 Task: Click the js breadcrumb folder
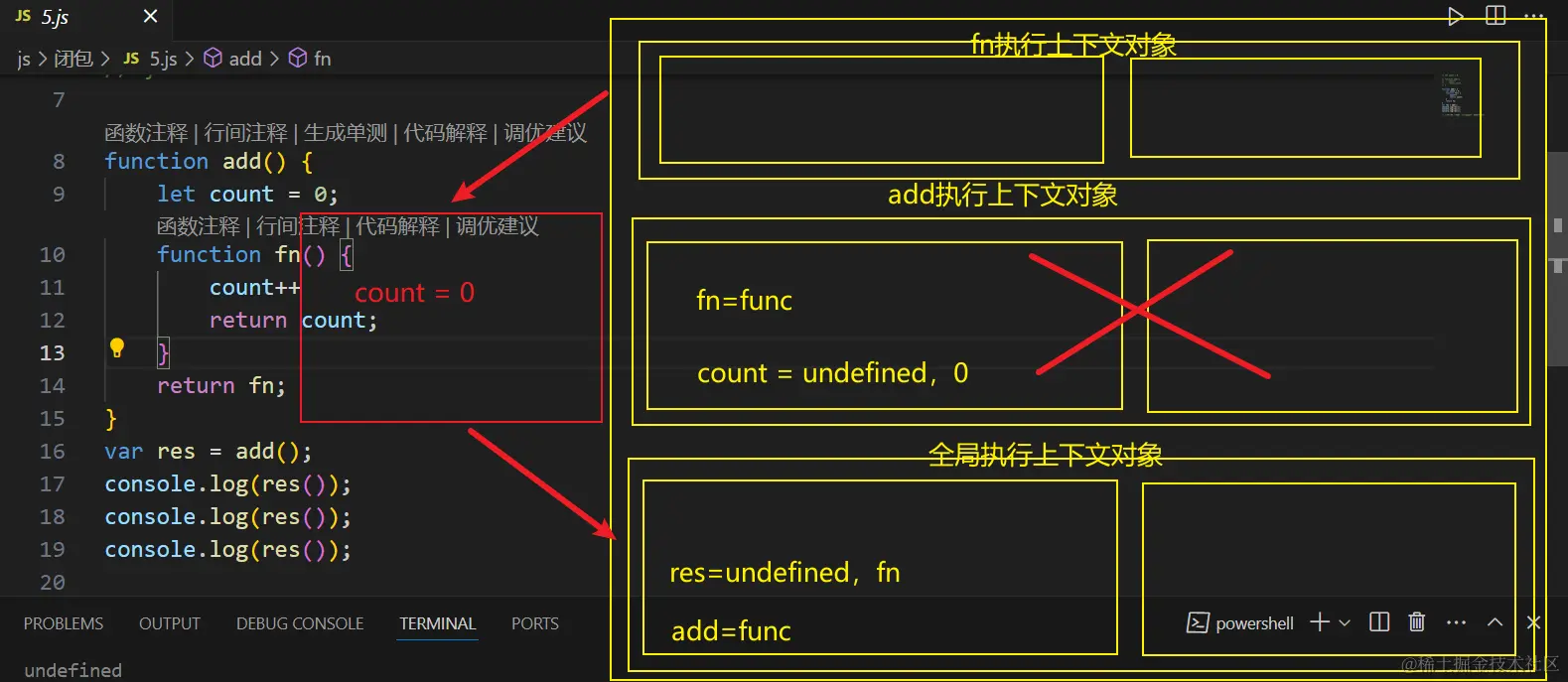[24, 60]
